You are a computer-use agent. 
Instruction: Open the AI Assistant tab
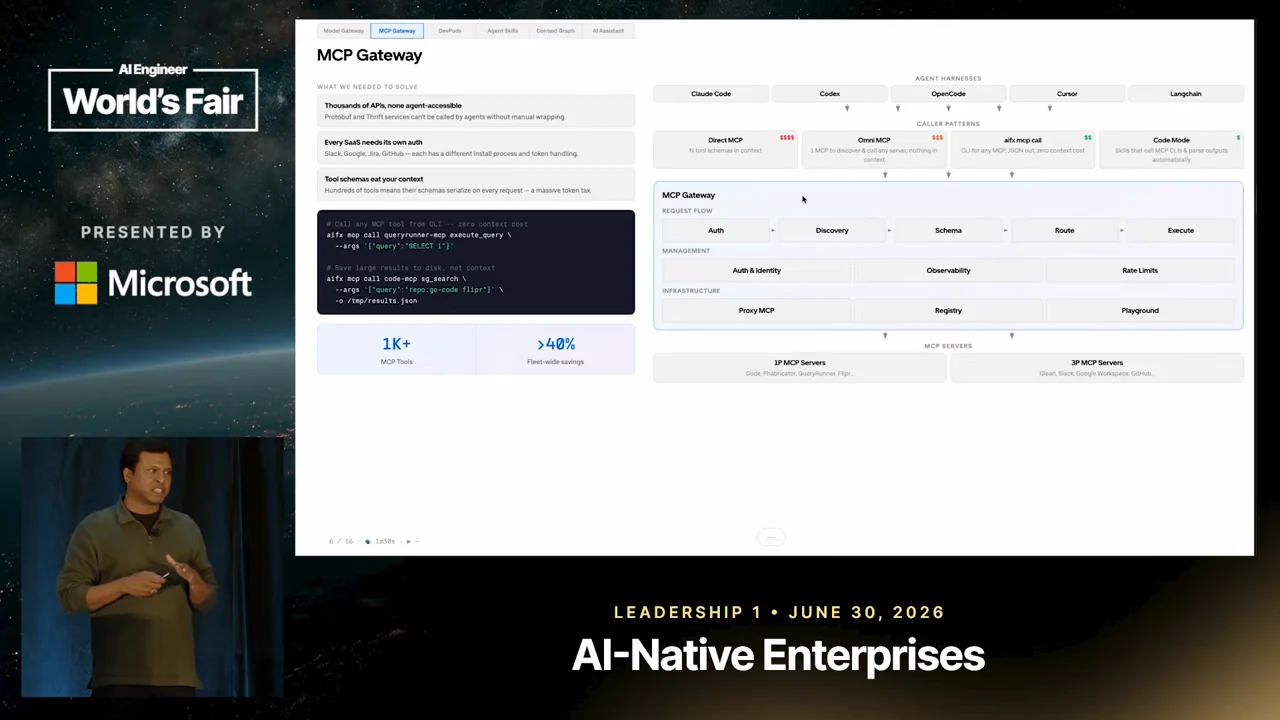(x=608, y=31)
